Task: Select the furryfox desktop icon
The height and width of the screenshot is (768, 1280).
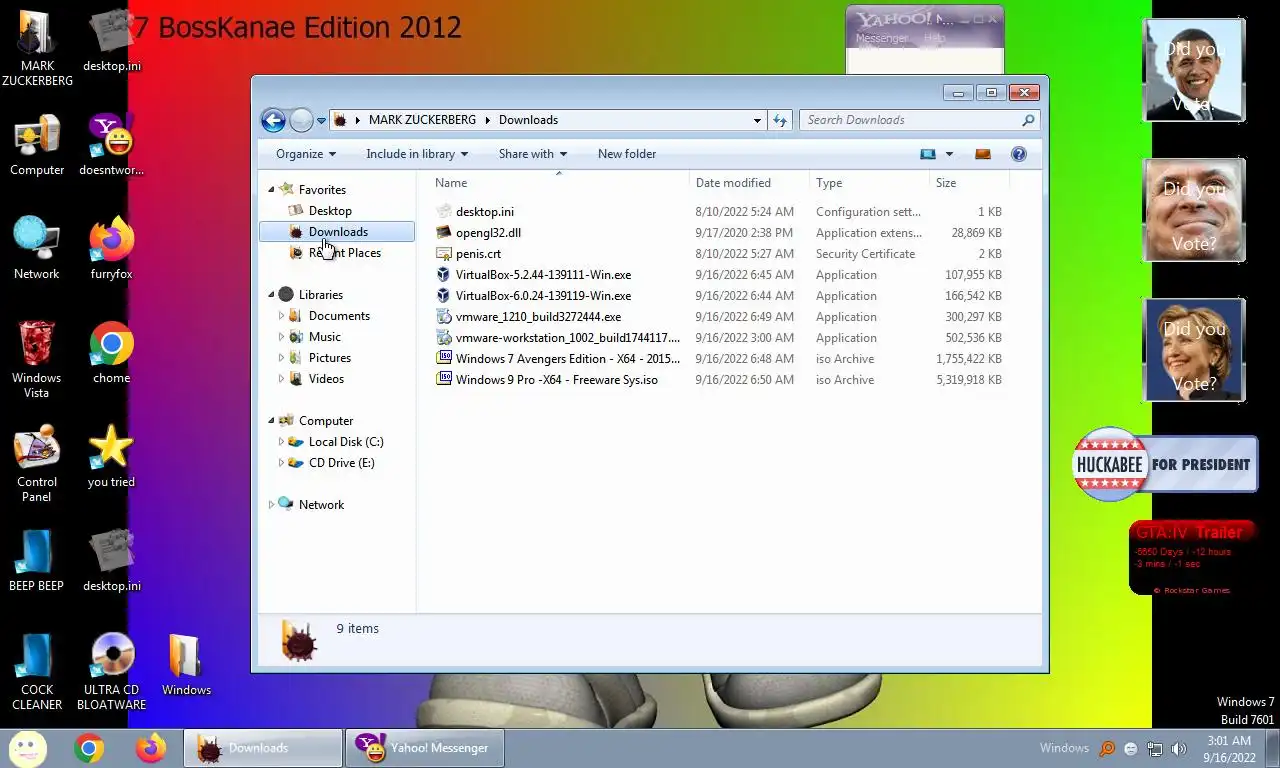Action: [x=111, y=249]
